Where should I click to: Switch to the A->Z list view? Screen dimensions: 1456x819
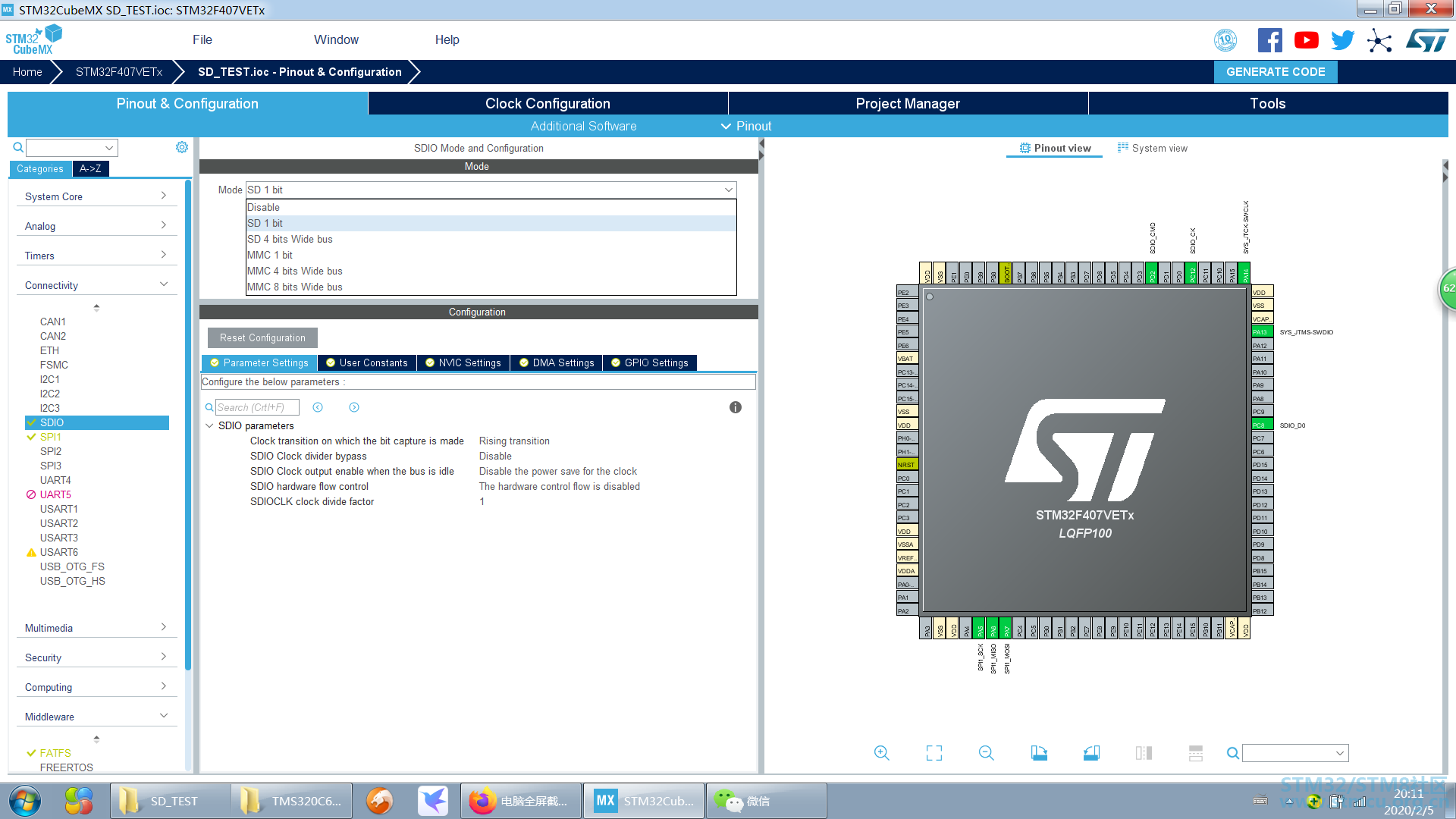[x=90, y=169]
